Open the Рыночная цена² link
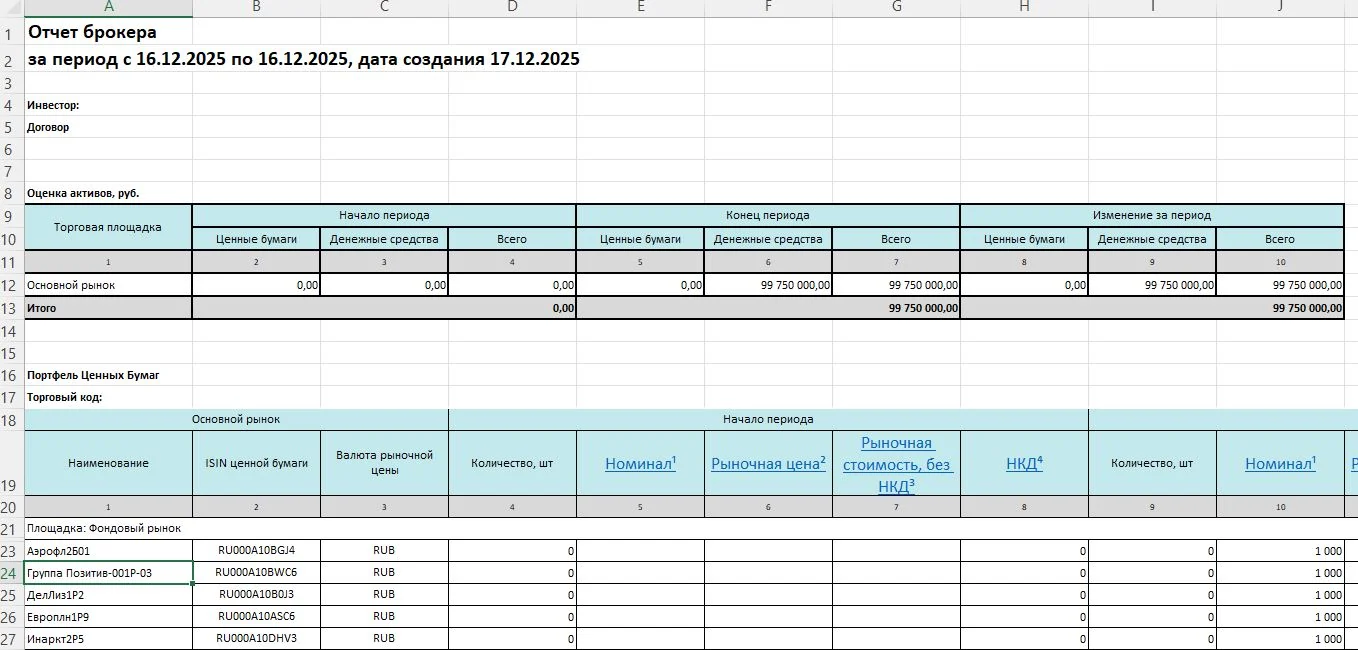The image size is (1358, 650). 768,463
